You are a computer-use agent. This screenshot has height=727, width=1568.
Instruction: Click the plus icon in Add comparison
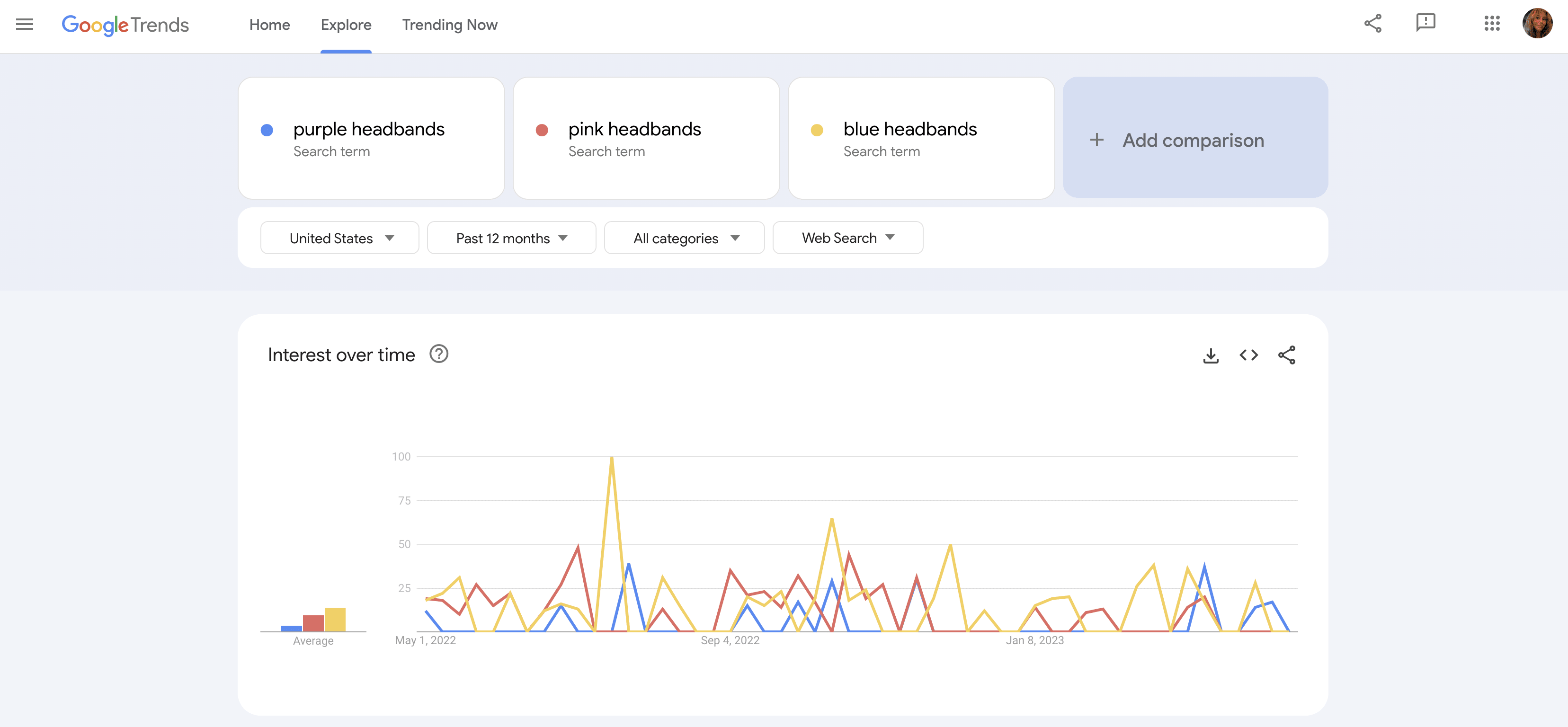1096,139
